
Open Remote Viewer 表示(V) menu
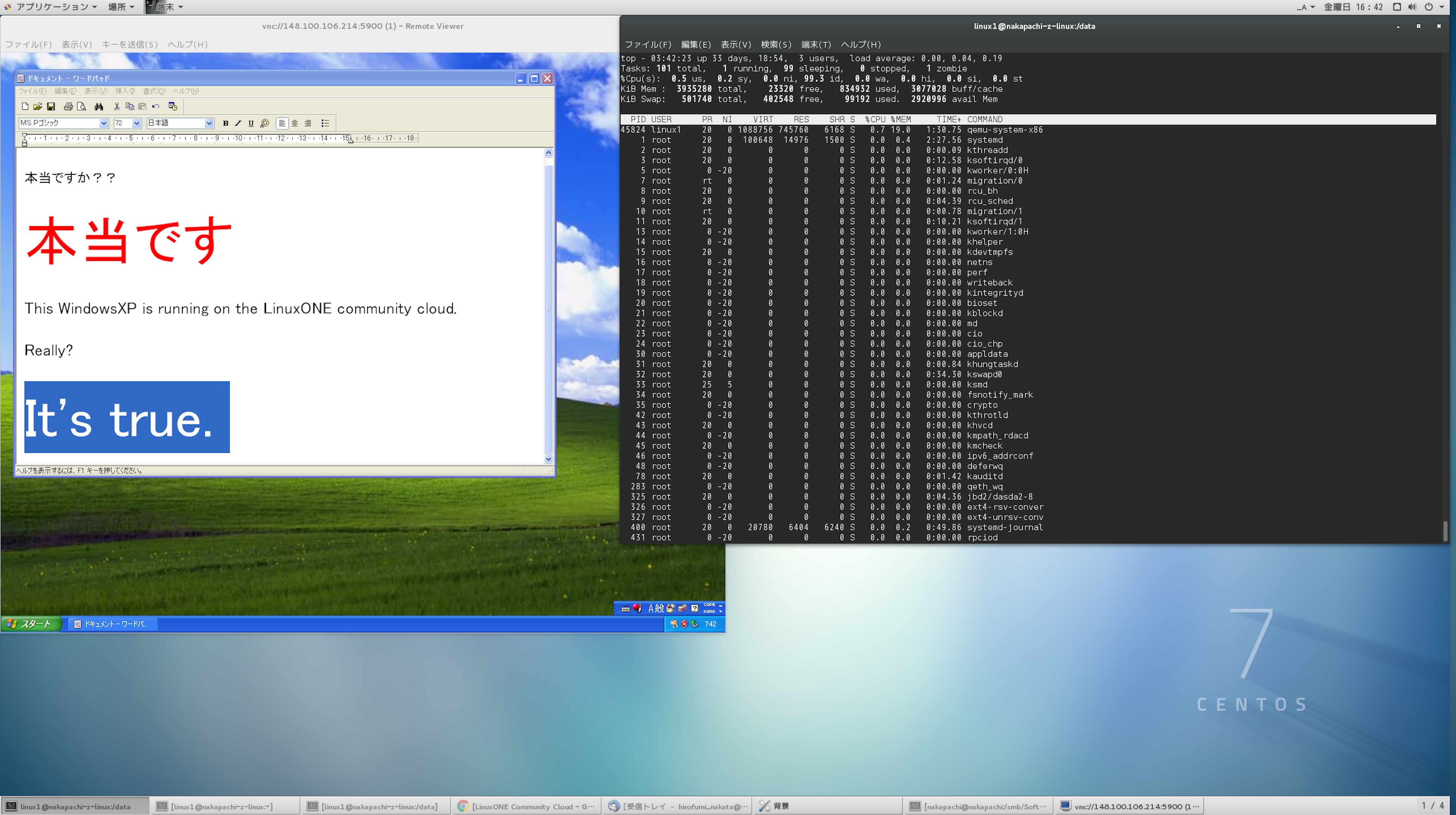coord(76,45)
